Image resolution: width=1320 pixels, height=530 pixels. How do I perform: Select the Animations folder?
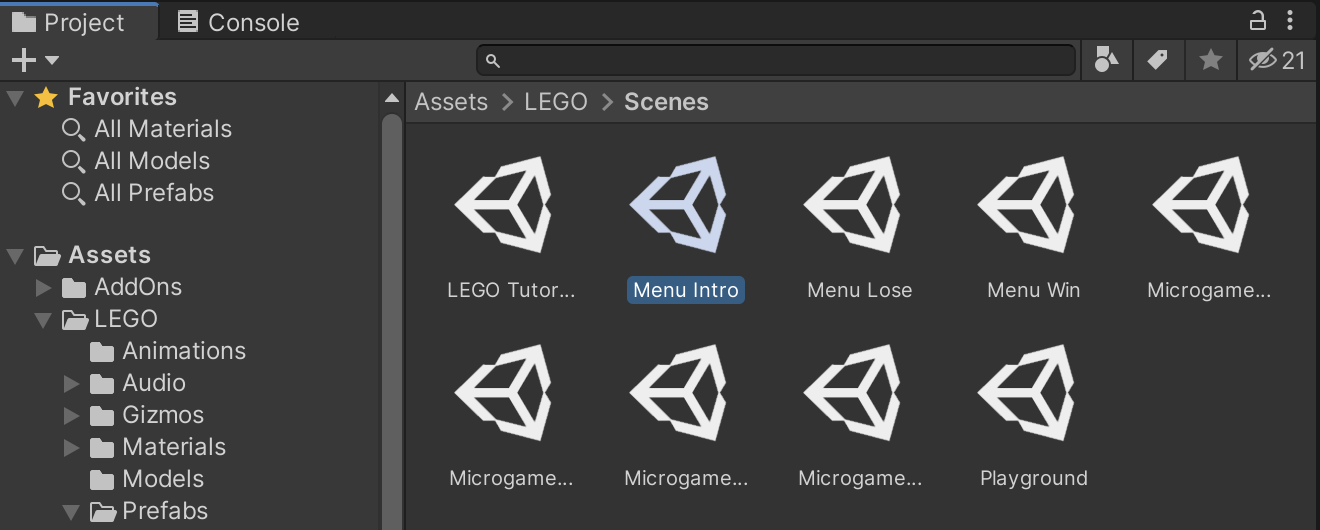click(167, 351)
